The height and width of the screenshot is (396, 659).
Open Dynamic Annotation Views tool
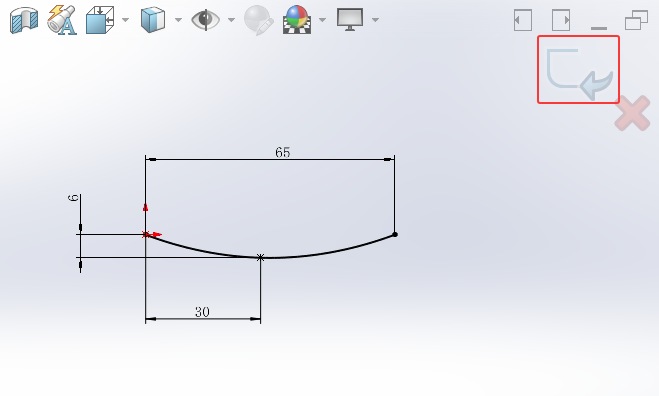coord(62,20)
